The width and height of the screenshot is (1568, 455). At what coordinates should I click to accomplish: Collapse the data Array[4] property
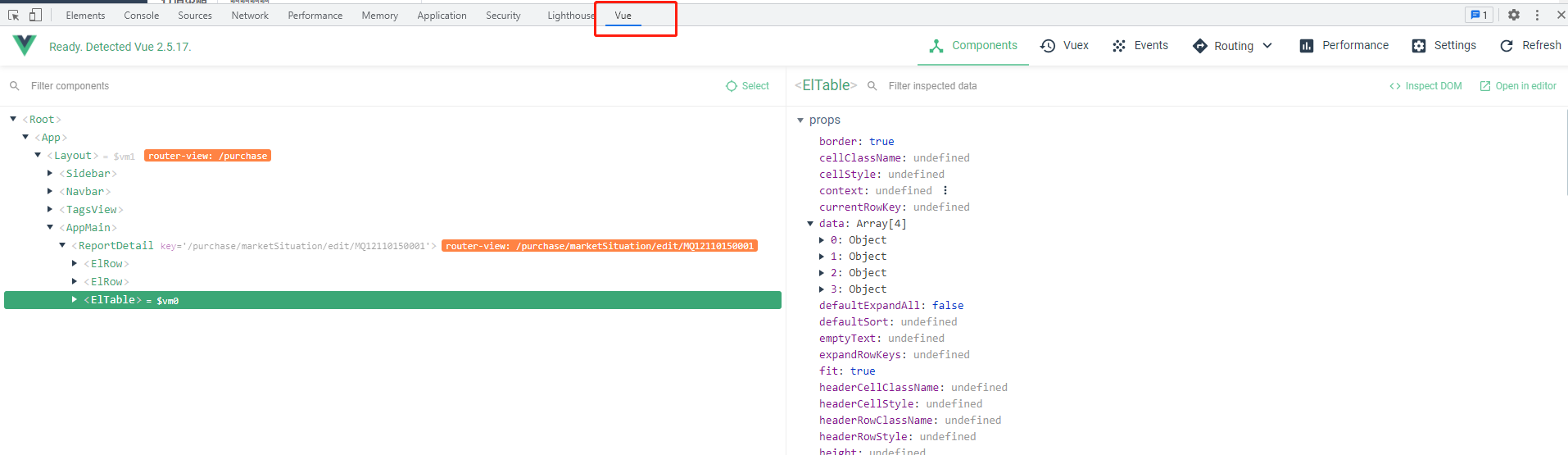[x=810, y=223]
